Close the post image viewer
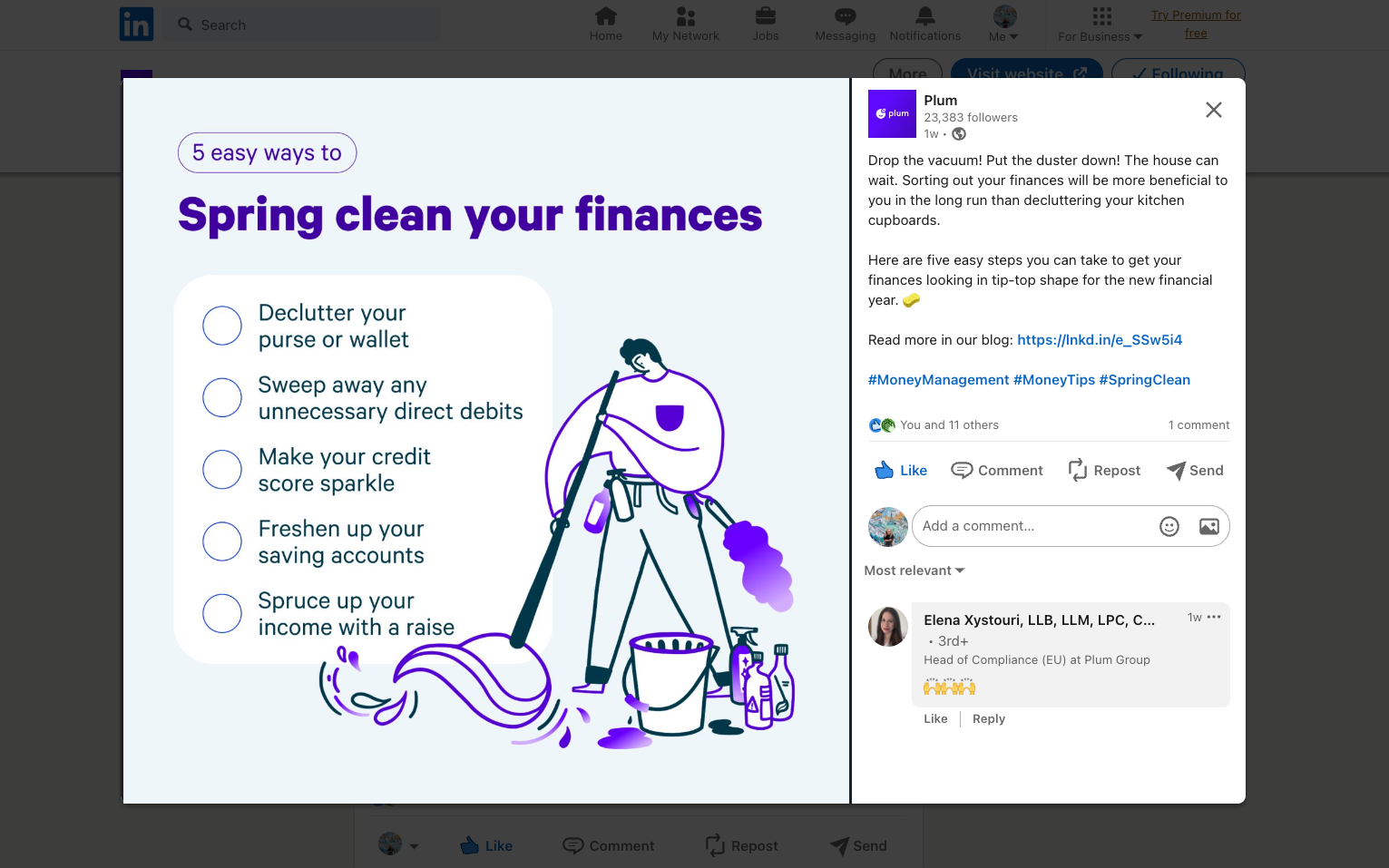The height and width of the screenshot is (868, 1389). [1213, 110]
